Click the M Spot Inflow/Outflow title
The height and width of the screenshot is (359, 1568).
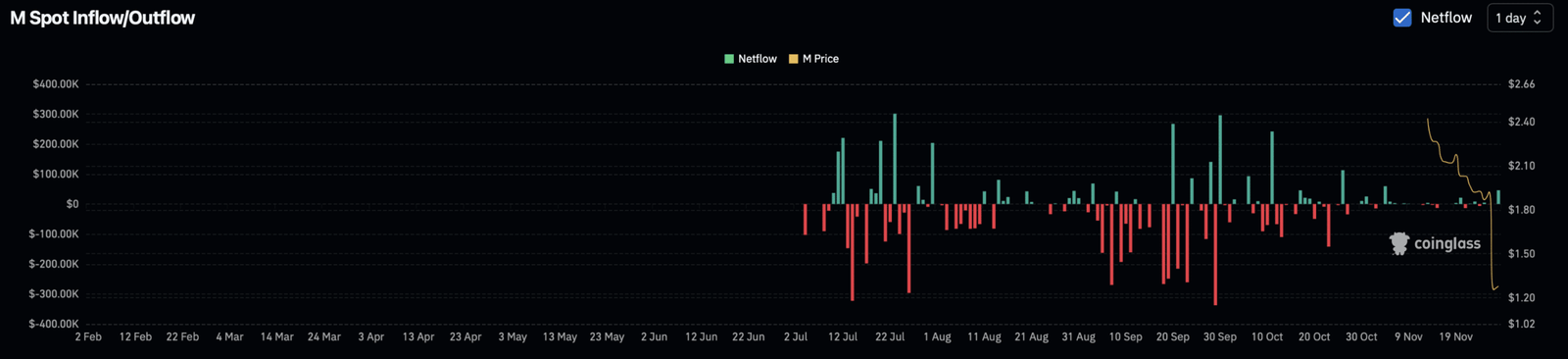pyautogui.click(x=103, y=18)
